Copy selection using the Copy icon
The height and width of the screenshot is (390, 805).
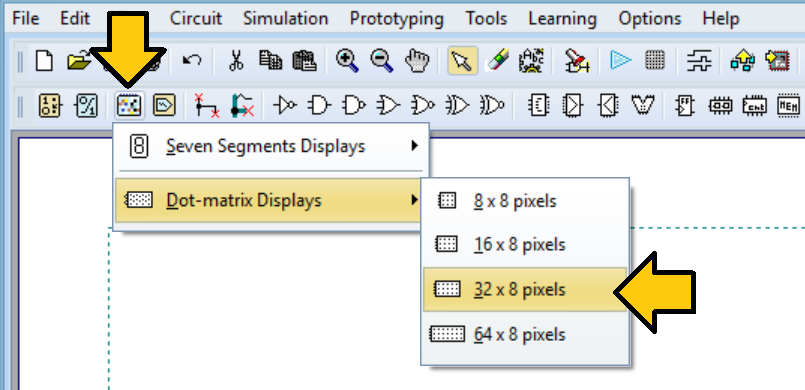point(270,61)
